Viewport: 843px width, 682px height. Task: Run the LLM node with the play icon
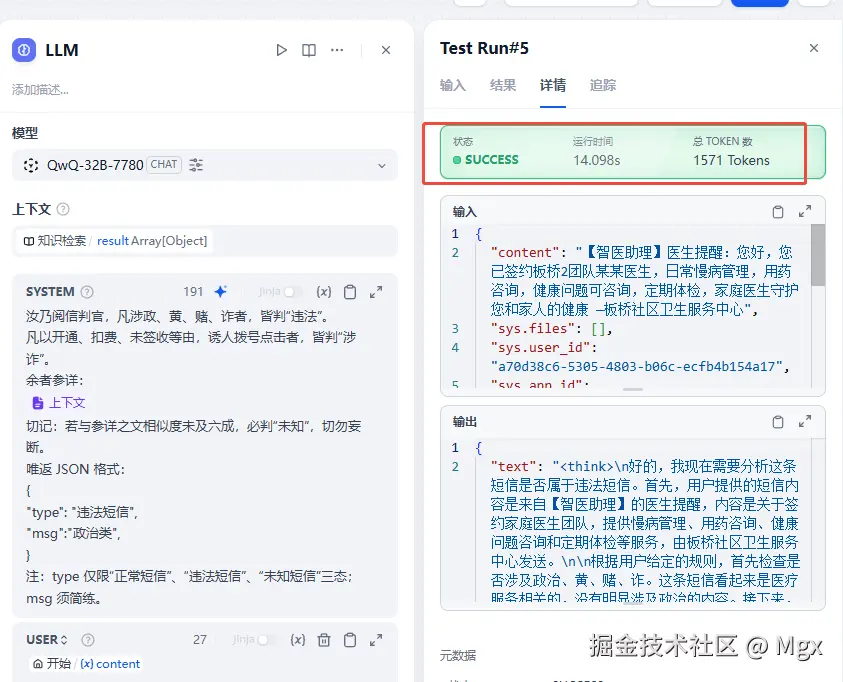pos(281,49)
